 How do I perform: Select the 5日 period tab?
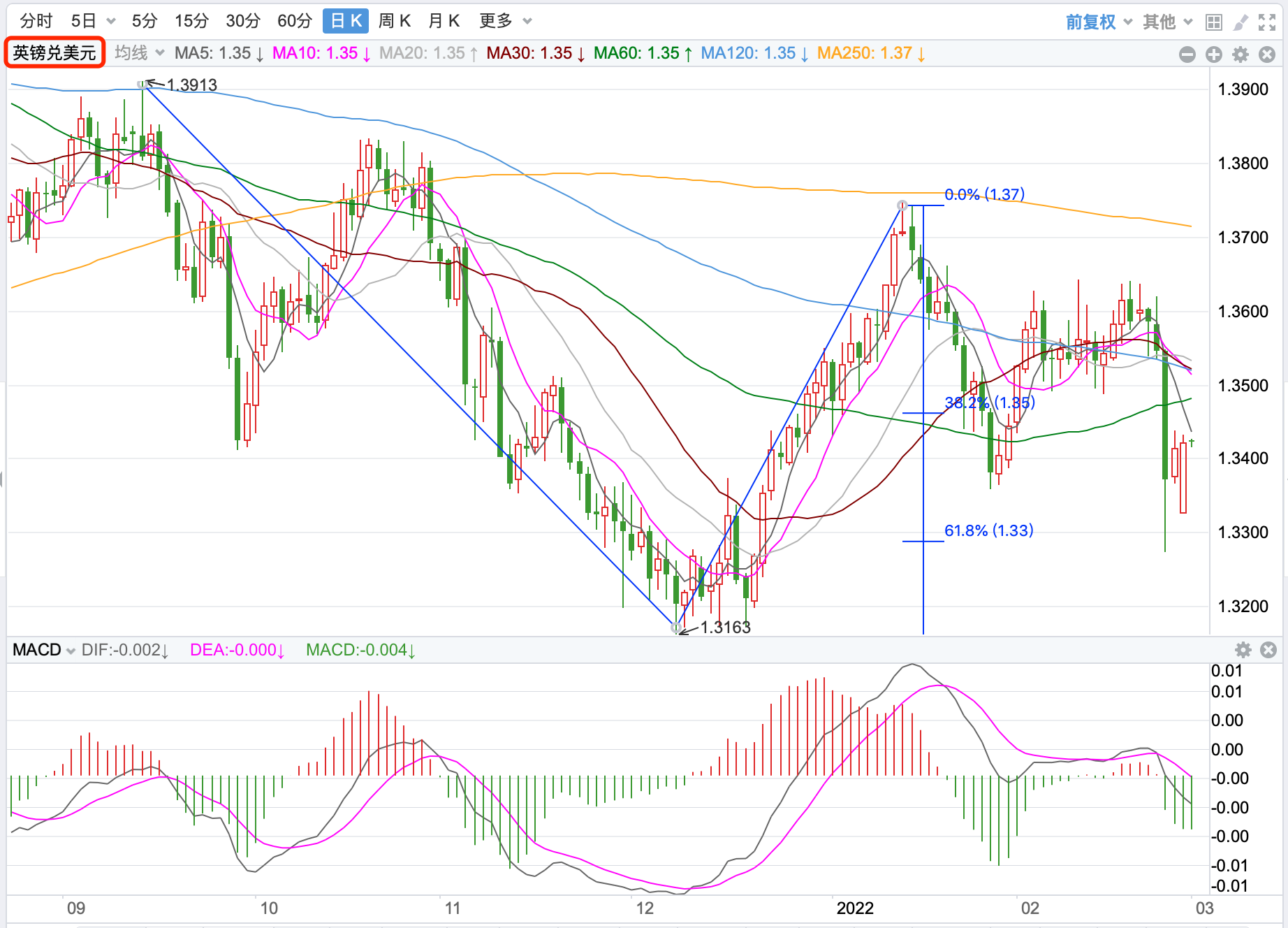point(84,21)
